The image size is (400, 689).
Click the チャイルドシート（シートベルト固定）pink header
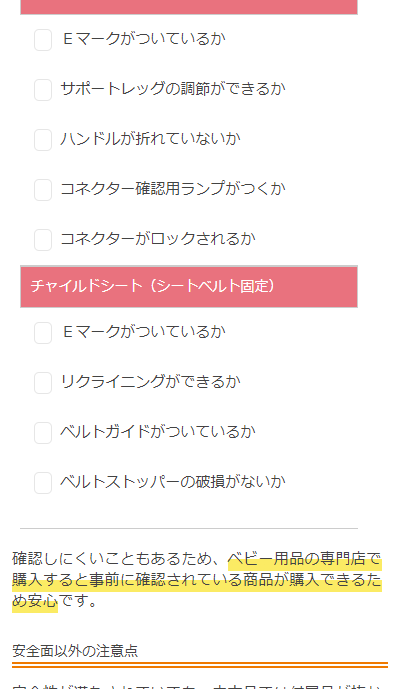(189, 286)
